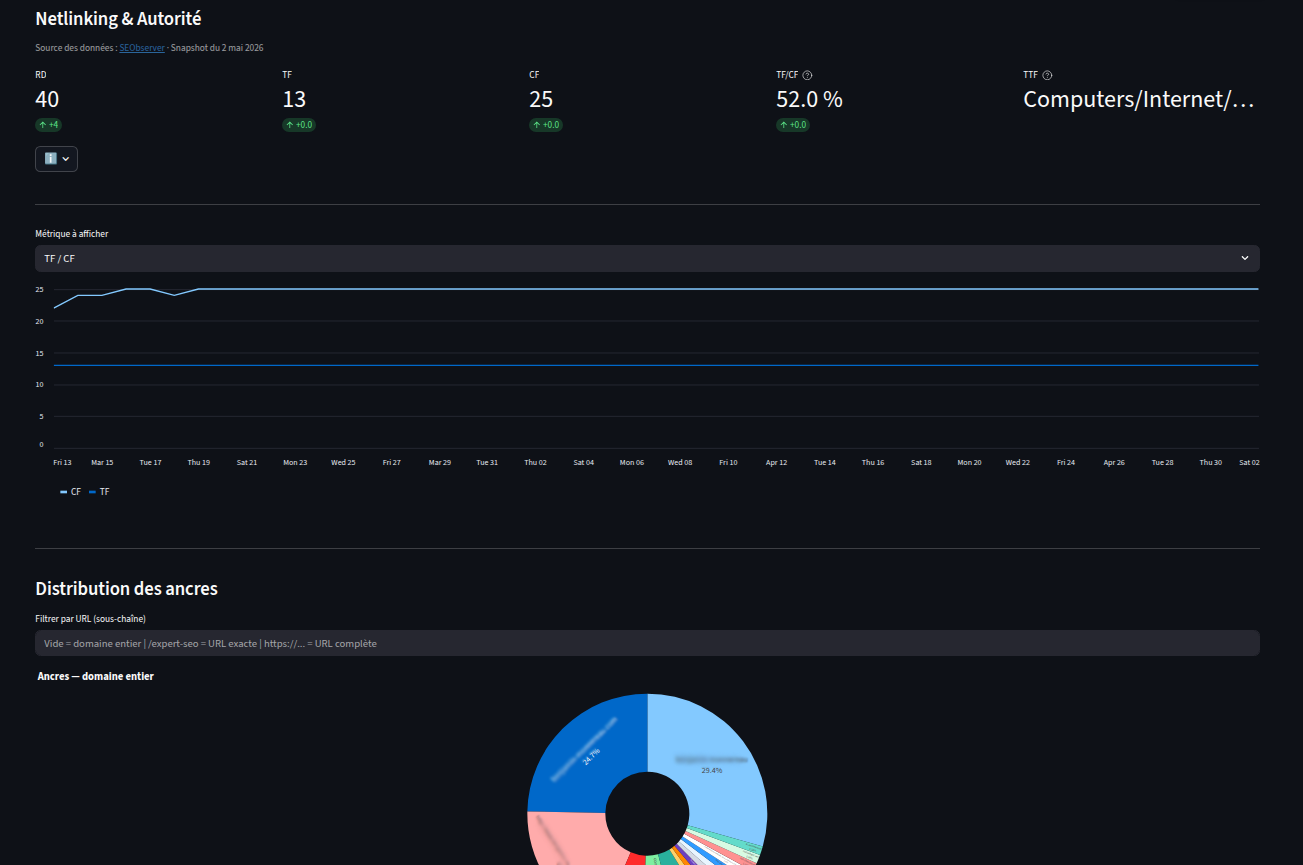The width and height of the screenshot is (1303, 865).
Task: Click the 'Snapshot du 2 mai 2026' text
Action: [x=217, y=47]
